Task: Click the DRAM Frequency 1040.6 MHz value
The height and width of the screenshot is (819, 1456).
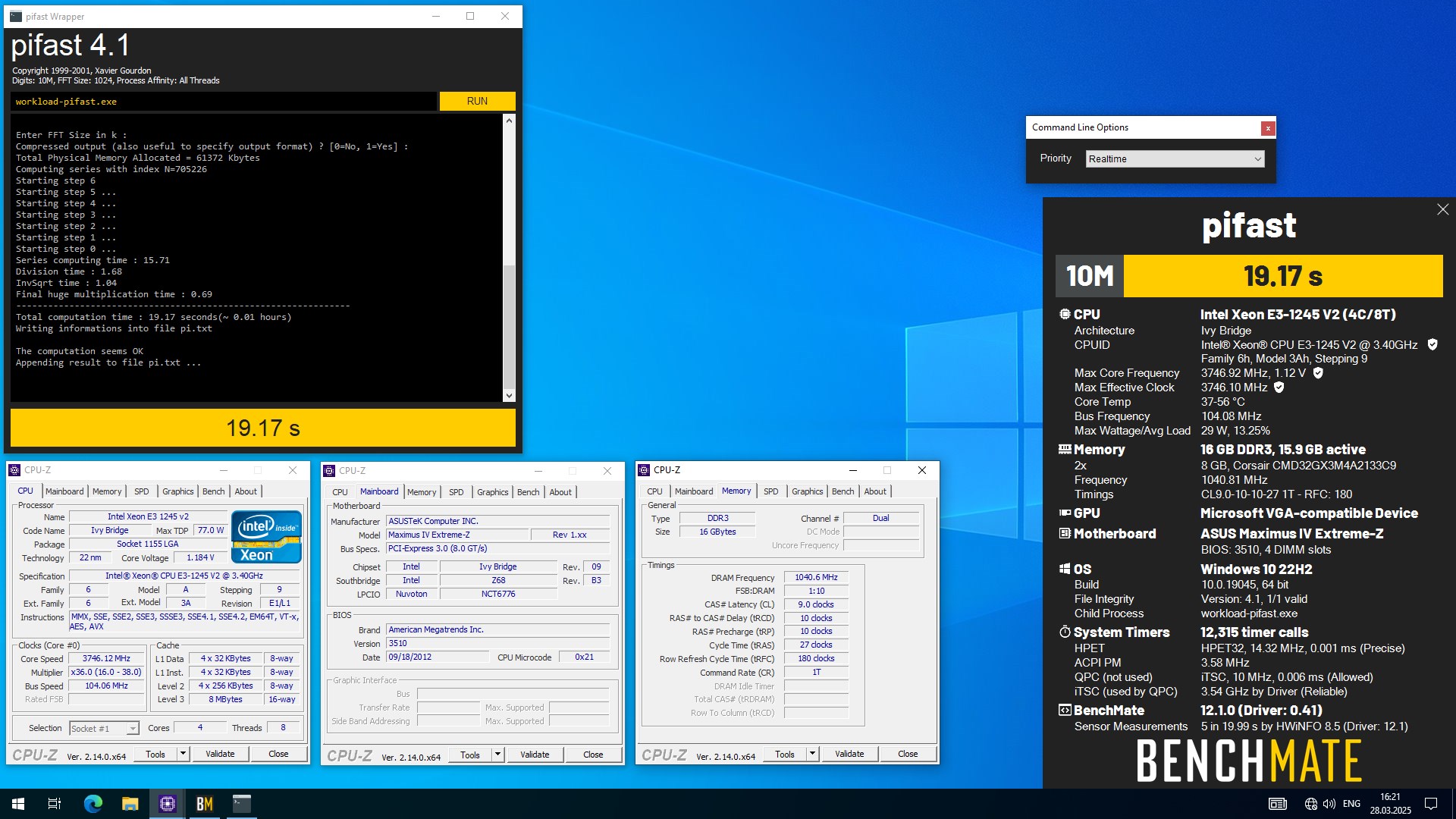Action: 816,577
